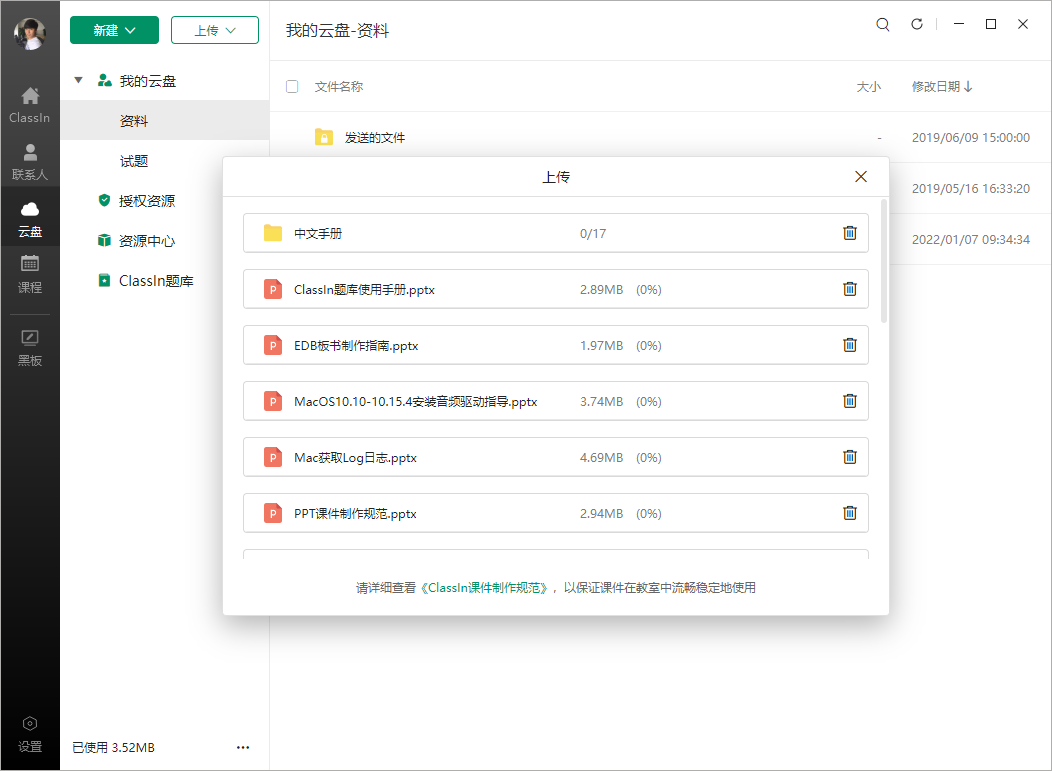Click the ClassIn题库 book icon
This screenshot has width=1052, height=771.
(x=104, y=280)
